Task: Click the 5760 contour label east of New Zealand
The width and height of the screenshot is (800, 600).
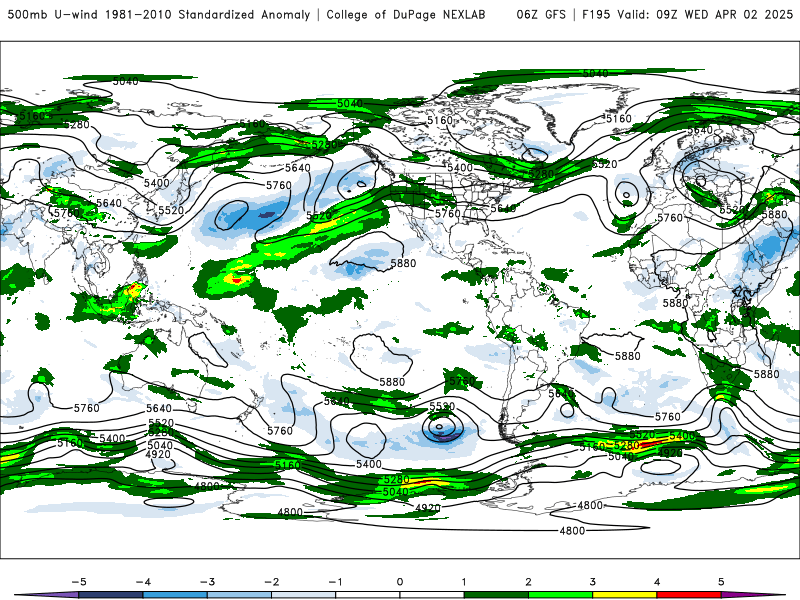Action: [280, 431]
